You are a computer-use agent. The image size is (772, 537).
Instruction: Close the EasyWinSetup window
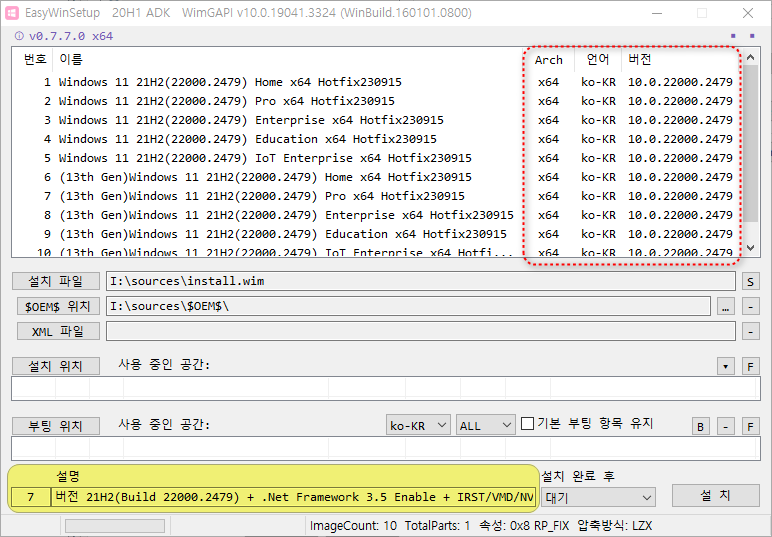point(748,13)
